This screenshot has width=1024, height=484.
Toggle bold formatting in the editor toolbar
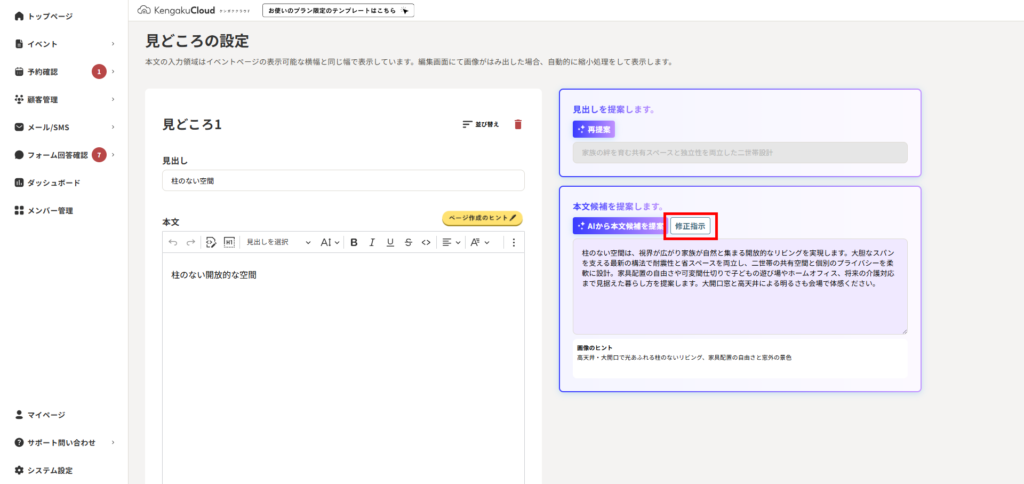tap(353, 242)
